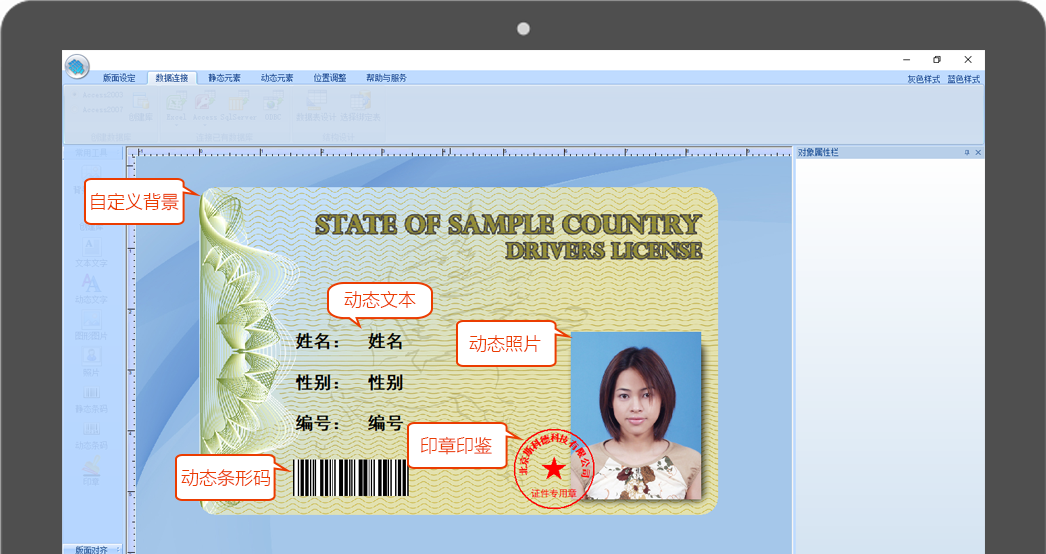Select the dynamic 性别 value field
The height and width of the screenshot is (554, 1046).
386,383
